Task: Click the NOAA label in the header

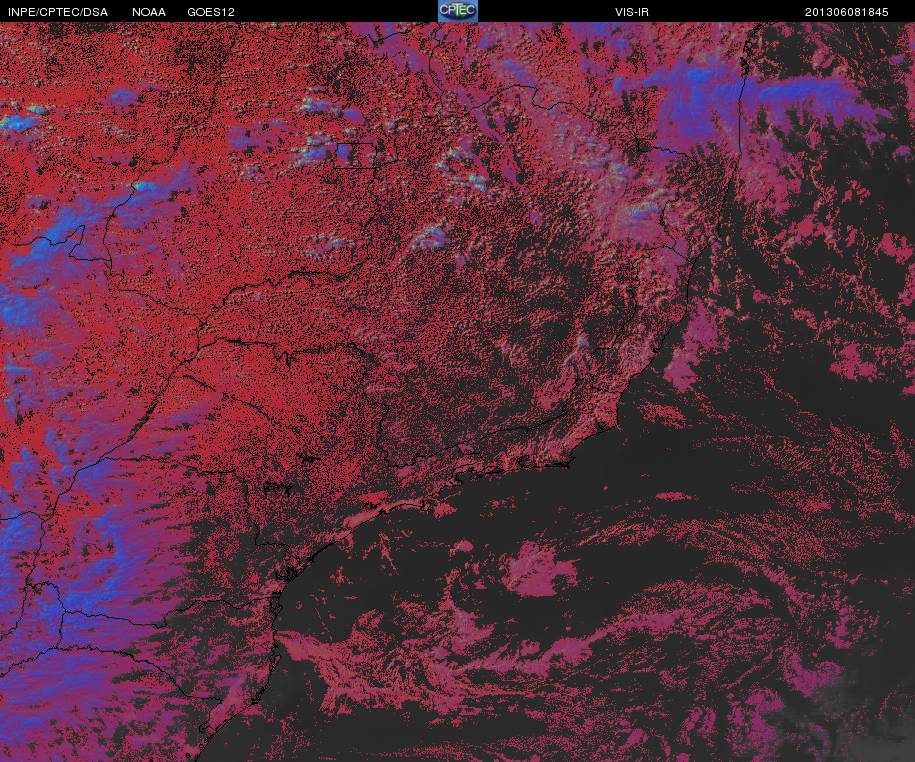Action: pos(149,12)
